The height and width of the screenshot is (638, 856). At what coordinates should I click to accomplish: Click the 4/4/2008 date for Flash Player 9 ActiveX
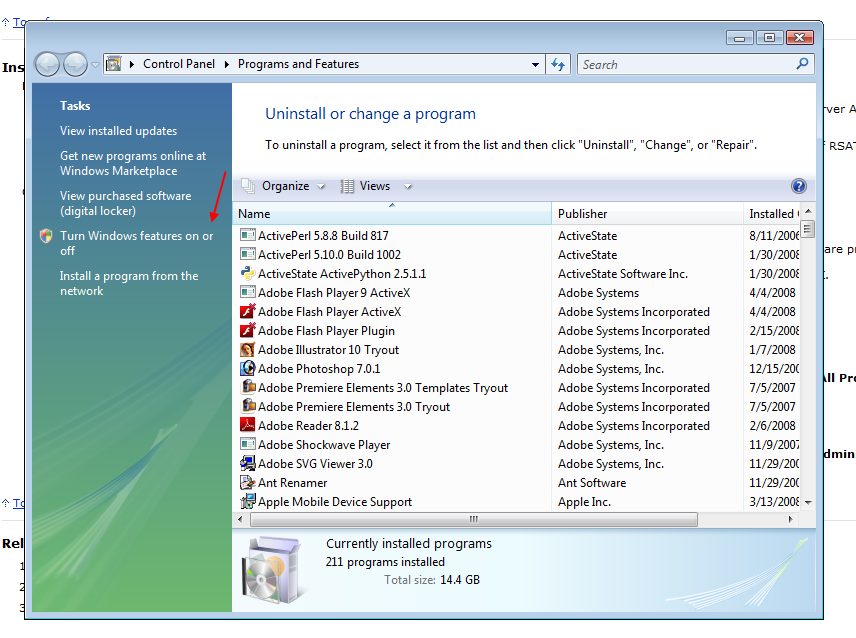click(x=772, y=293)
